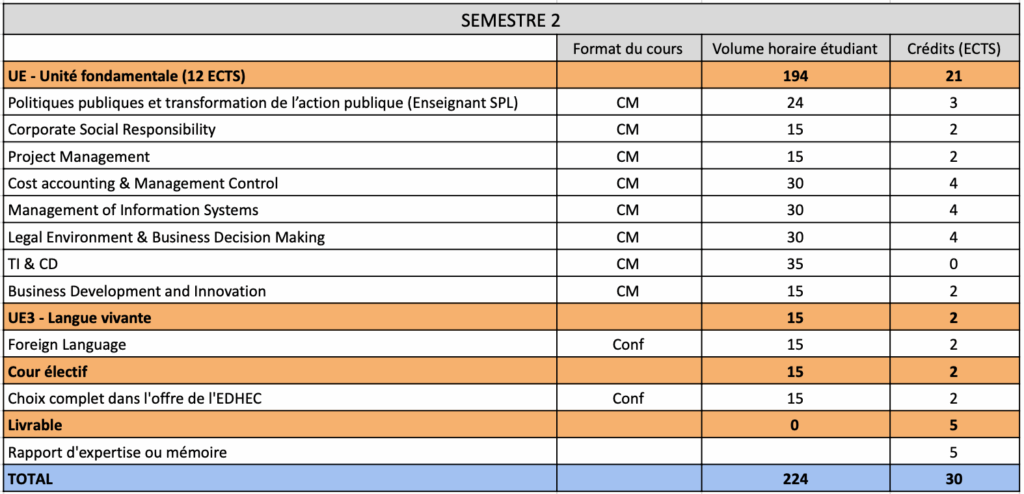1024x494 pixels.
Task: Click 'Business Development and Innovation' cell
Action: (x=136, y=291)
